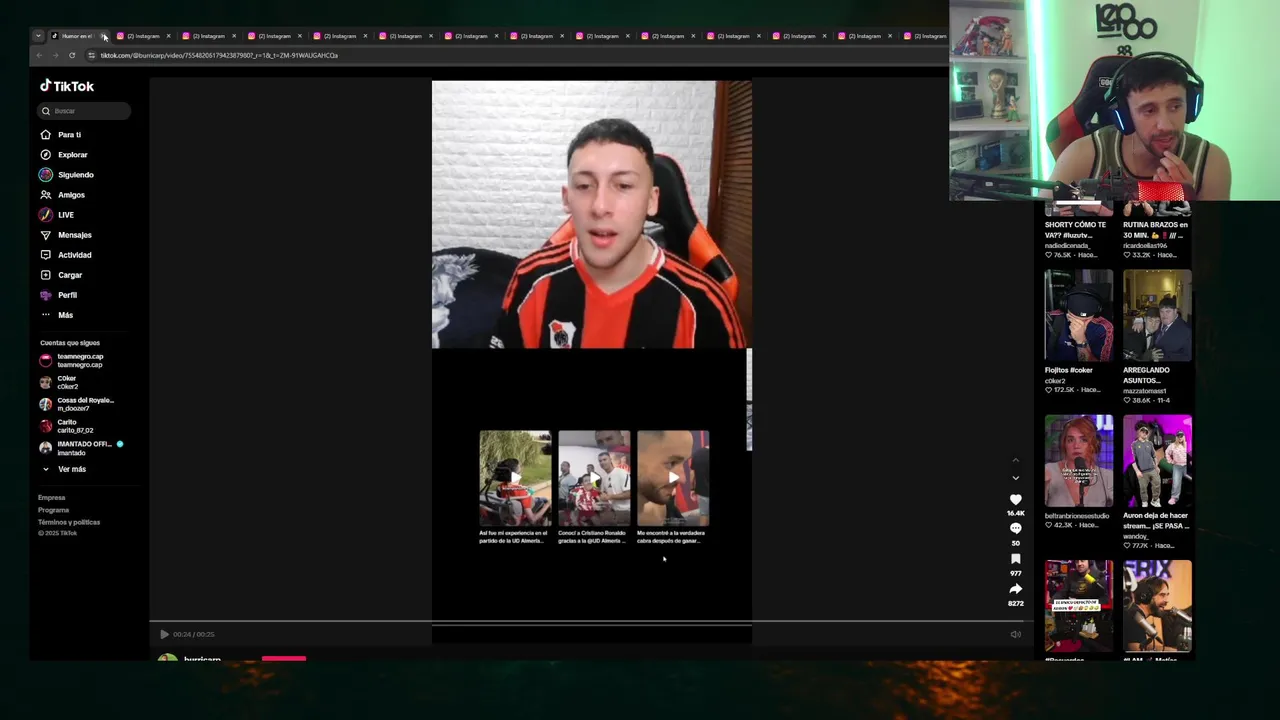Open the browser tab search dropdown
1280x720 pixels.
pos(38,36)
